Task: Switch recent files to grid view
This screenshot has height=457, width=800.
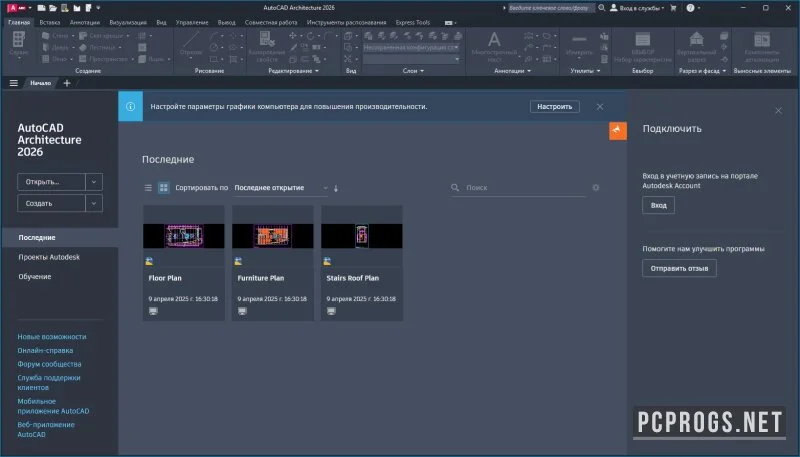Action: coord(163,188)
